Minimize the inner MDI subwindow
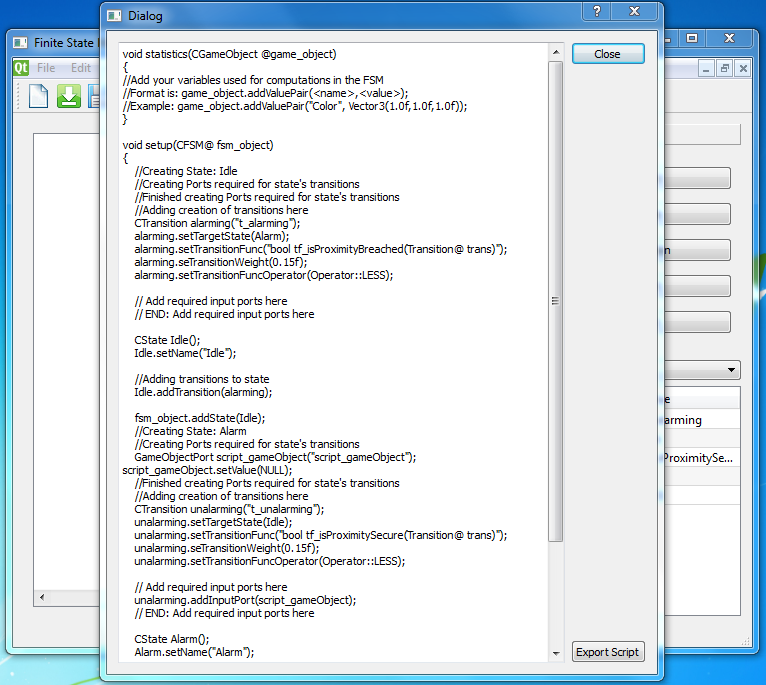This screenshot has width=766, height=685. tap(706, 68)
